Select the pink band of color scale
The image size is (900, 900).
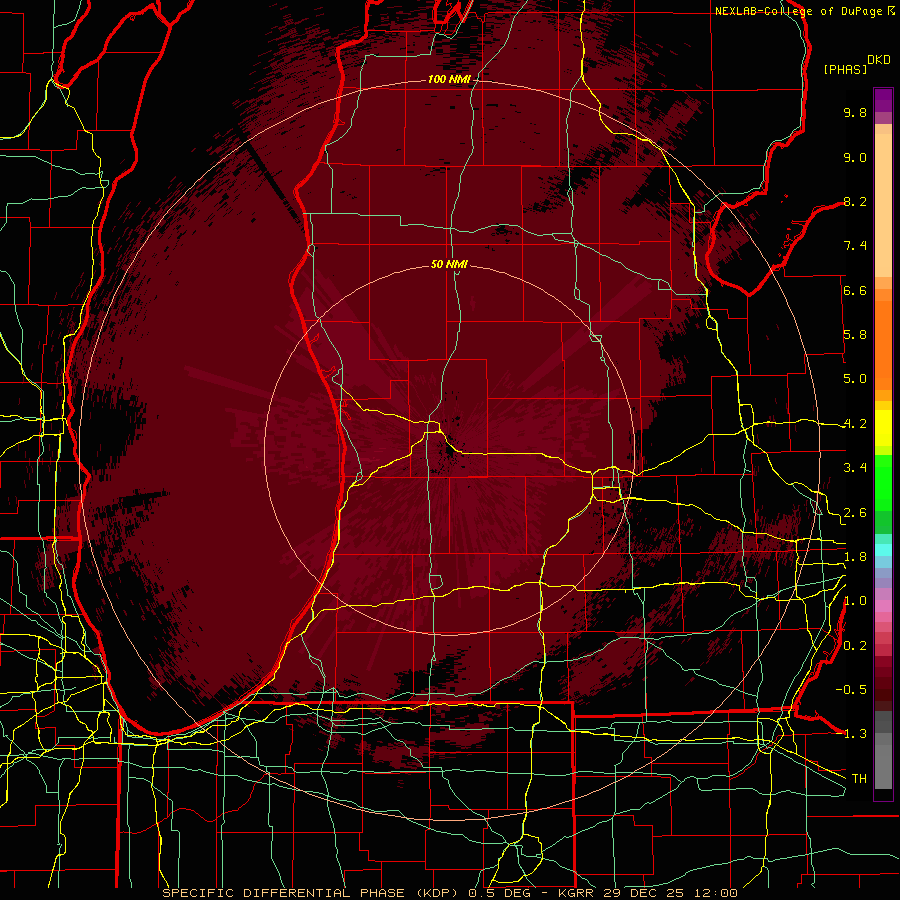point(883,606)
